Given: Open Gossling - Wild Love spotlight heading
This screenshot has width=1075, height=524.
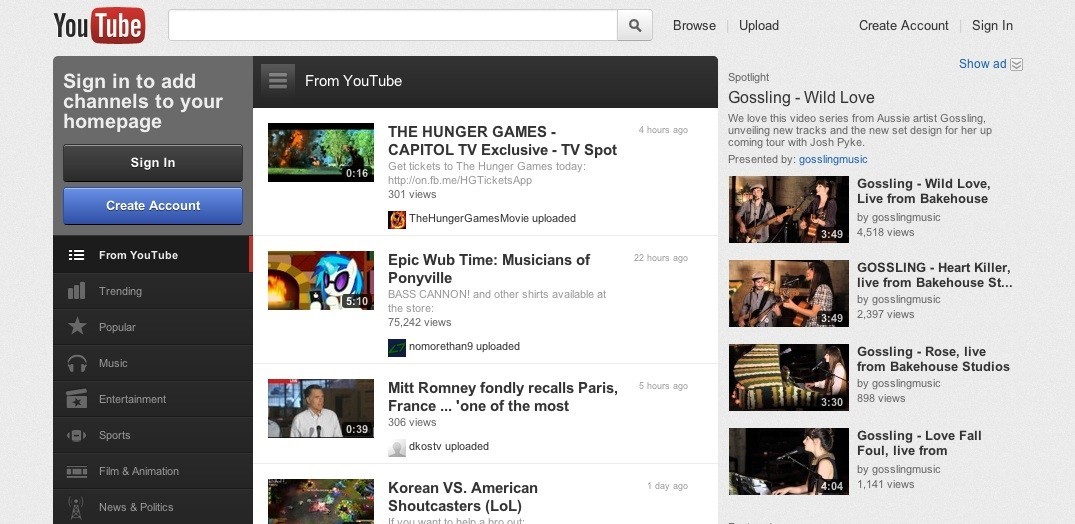Looking at the screenshot, I should (x=801, y=97).
